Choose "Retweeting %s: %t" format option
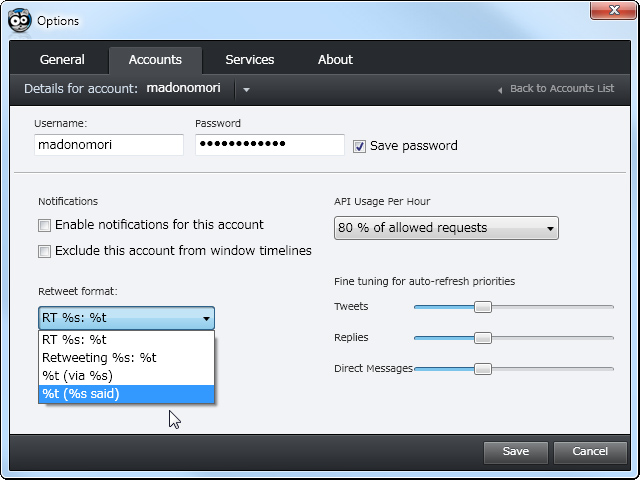The height and width of the screenshot is (480, 640). pos(99,357)
